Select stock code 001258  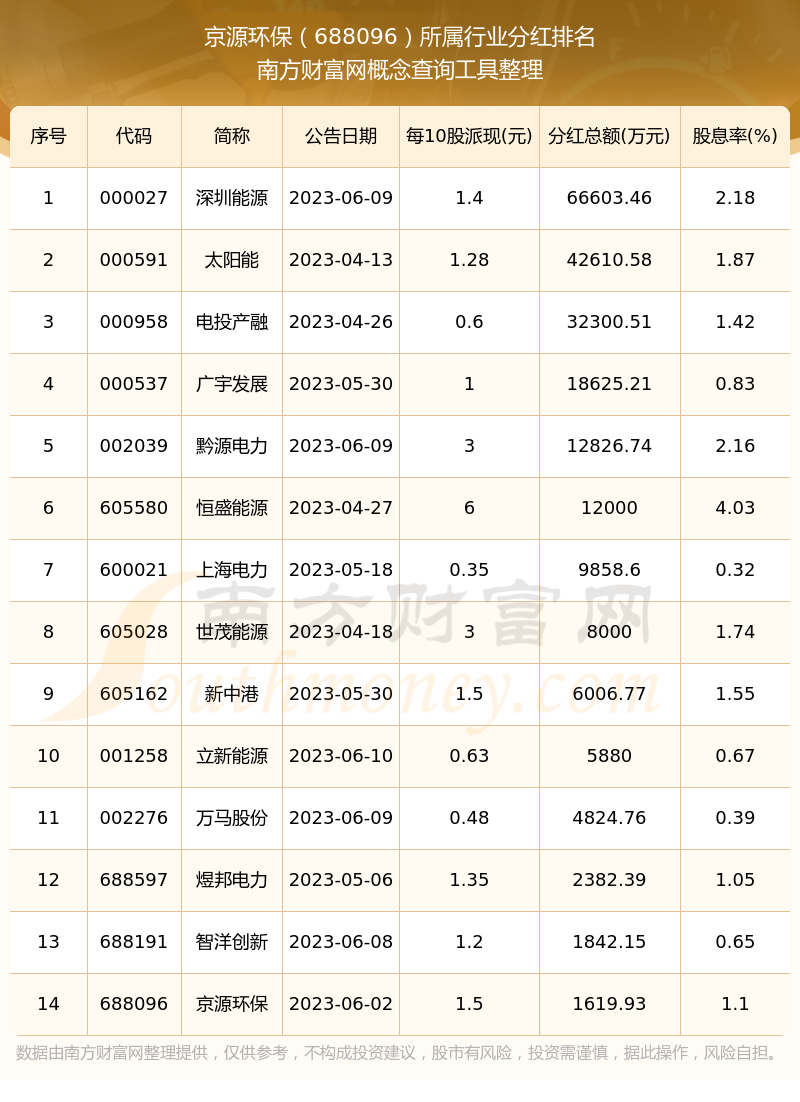134,756
